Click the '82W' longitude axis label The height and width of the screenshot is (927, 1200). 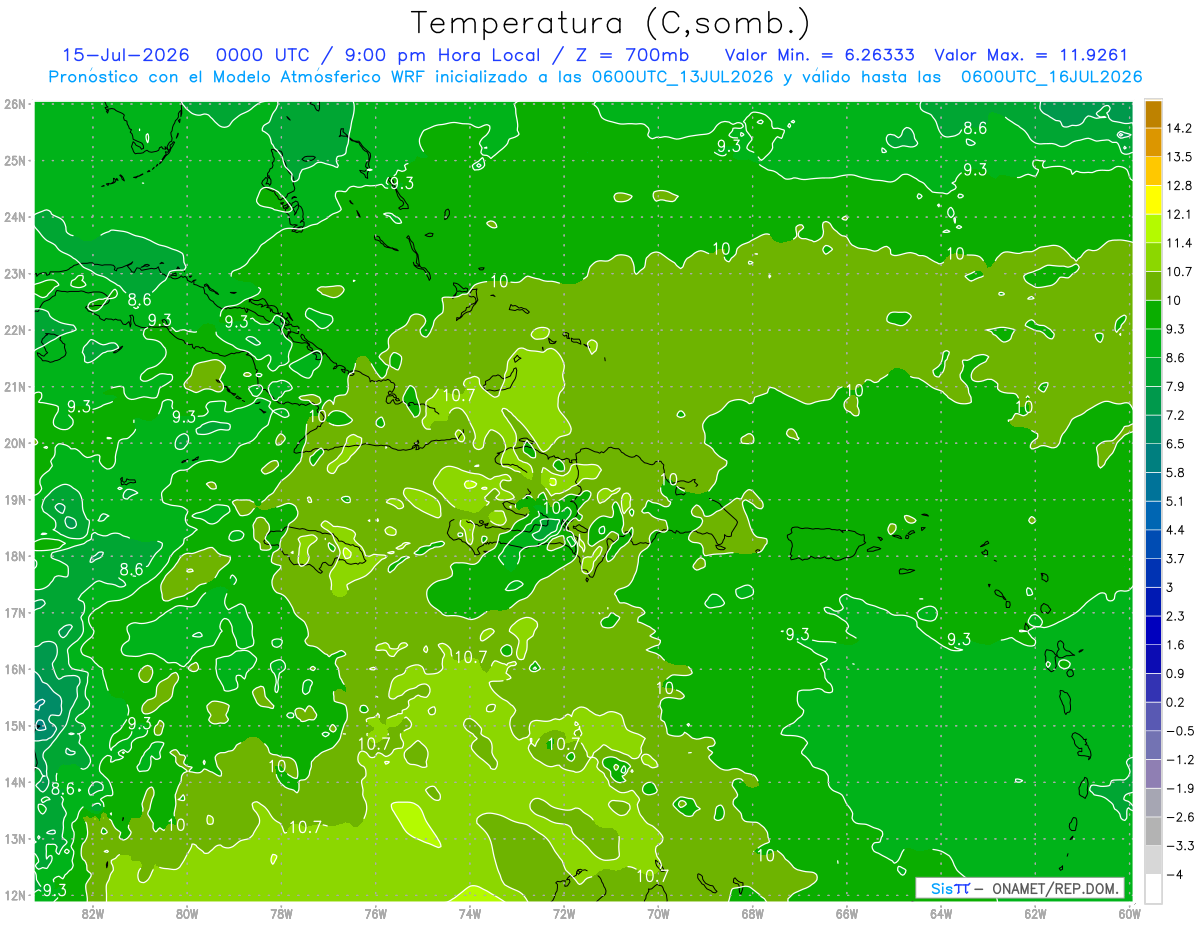pos(92,913)
